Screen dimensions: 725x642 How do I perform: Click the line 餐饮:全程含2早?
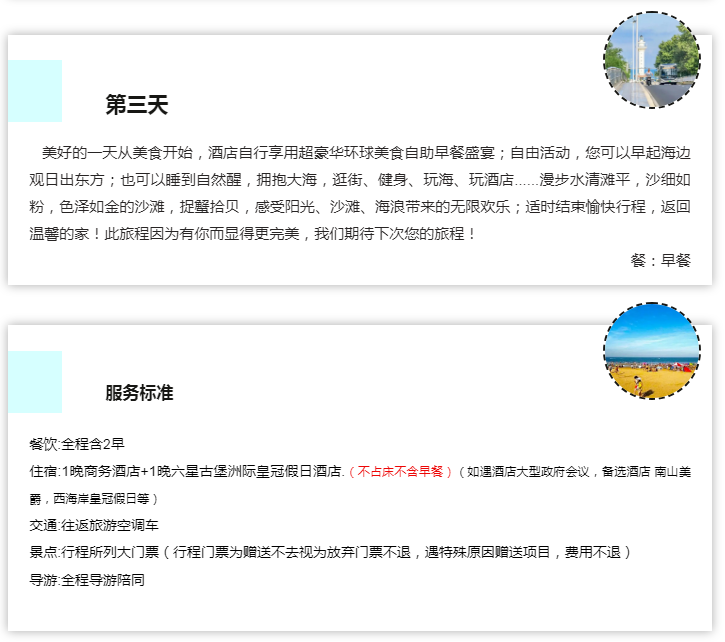[77, 444]
